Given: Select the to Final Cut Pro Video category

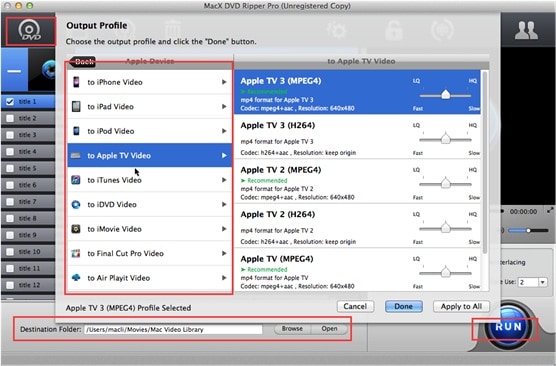Looking at the screenshot, I should 149,253.
